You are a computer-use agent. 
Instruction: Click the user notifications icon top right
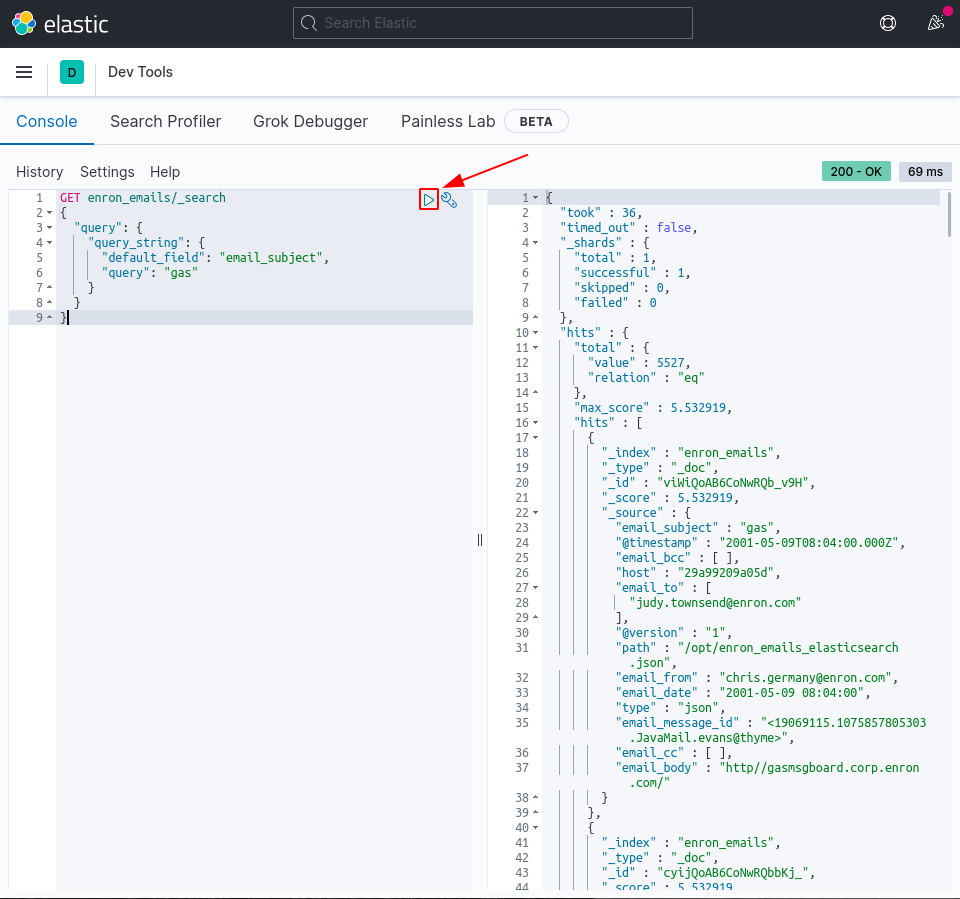coord(934,22)
